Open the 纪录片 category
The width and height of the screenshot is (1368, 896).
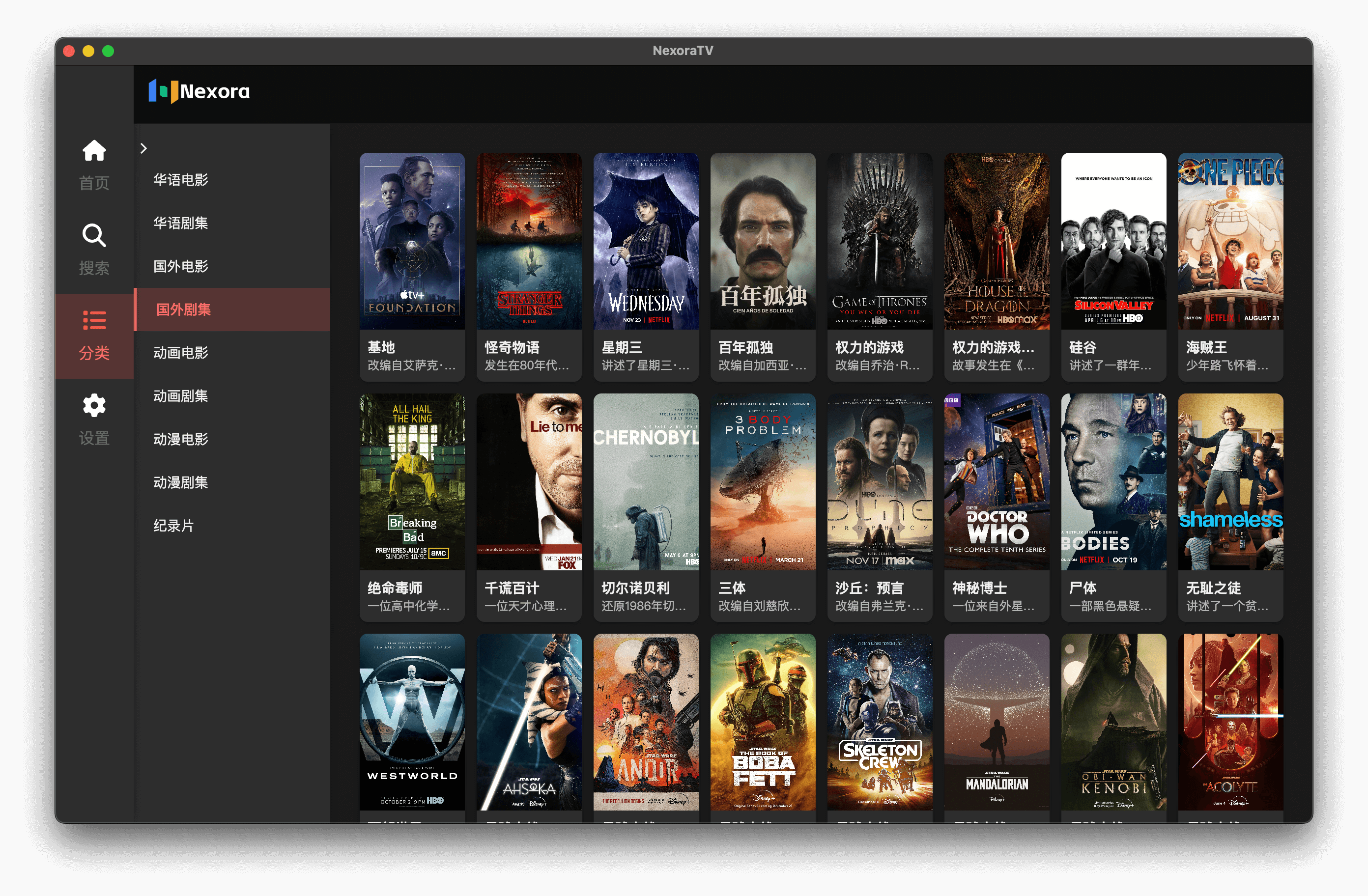click(174, 525)
